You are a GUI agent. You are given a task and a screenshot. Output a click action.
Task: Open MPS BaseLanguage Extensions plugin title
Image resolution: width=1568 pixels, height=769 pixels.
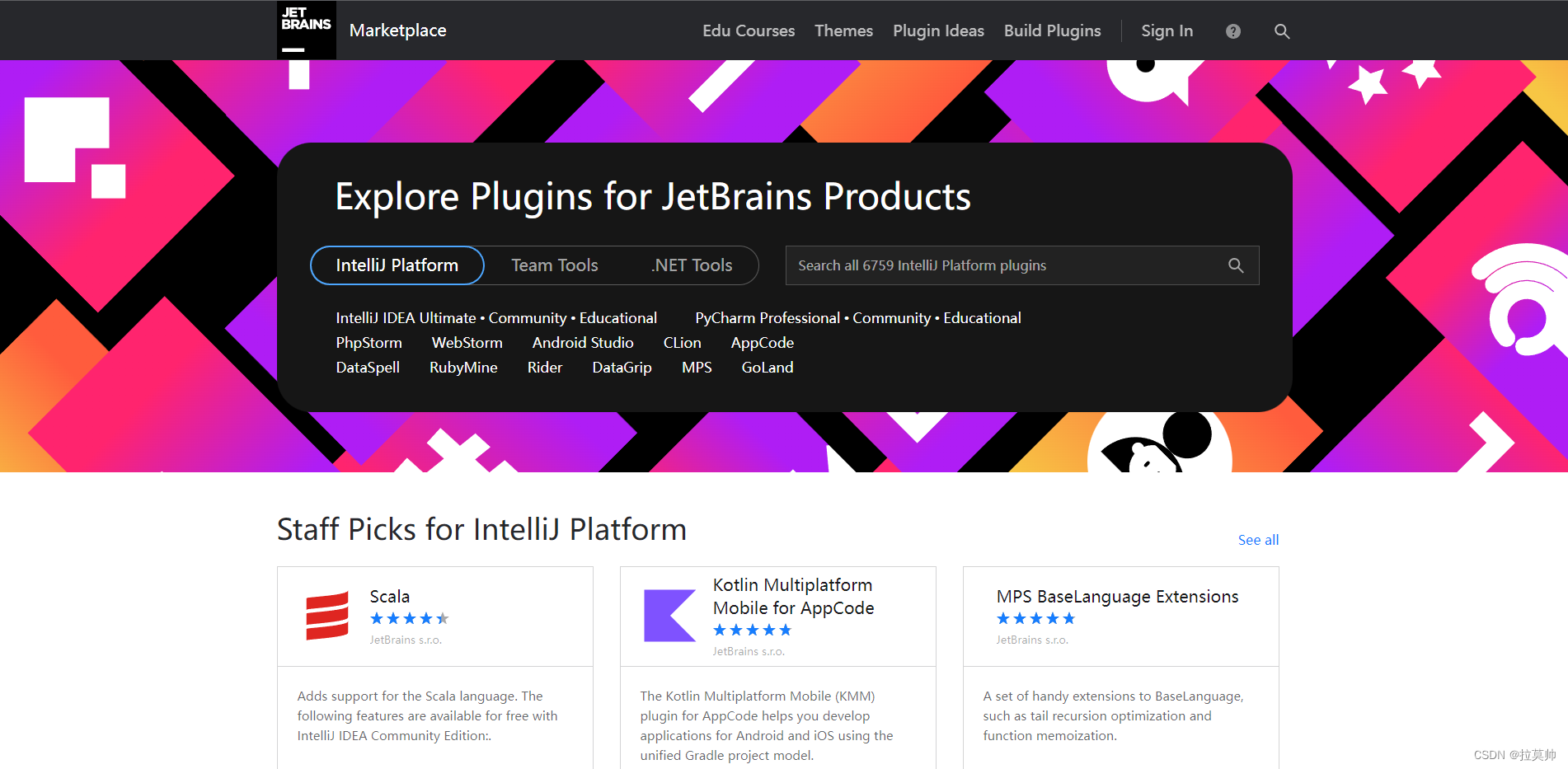1117,596
